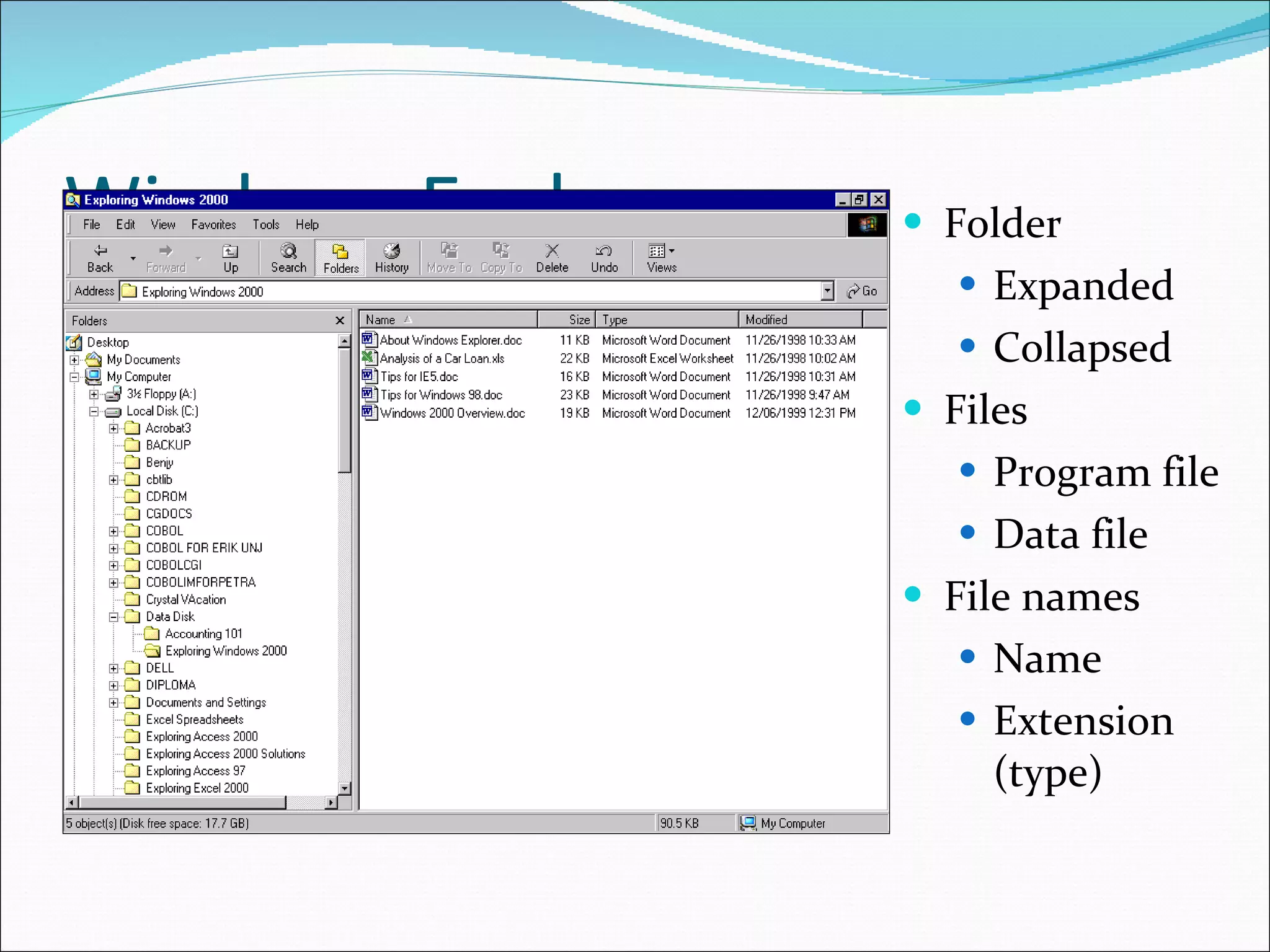Click the Go button
1270x952 pixels.
pos(862,291)
